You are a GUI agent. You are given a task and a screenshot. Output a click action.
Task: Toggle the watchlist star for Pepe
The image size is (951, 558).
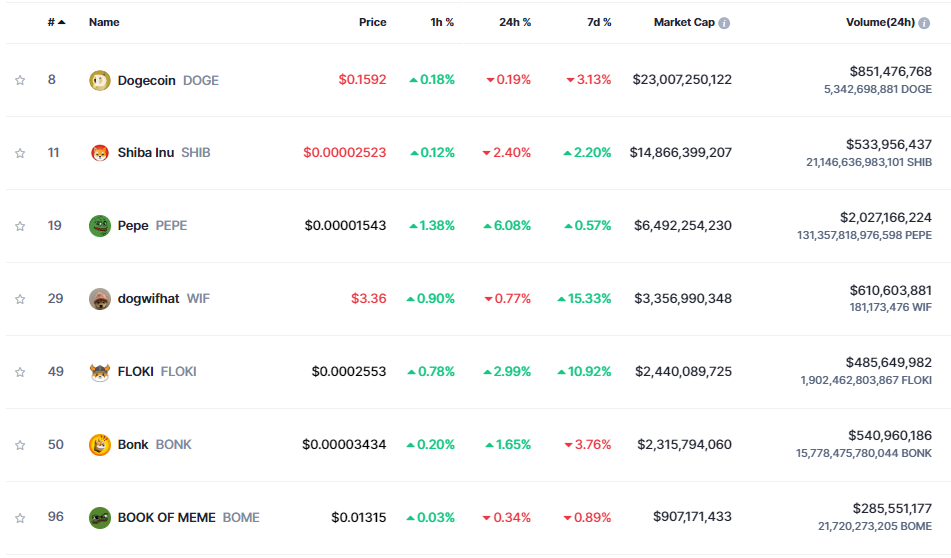coord(20,226)
